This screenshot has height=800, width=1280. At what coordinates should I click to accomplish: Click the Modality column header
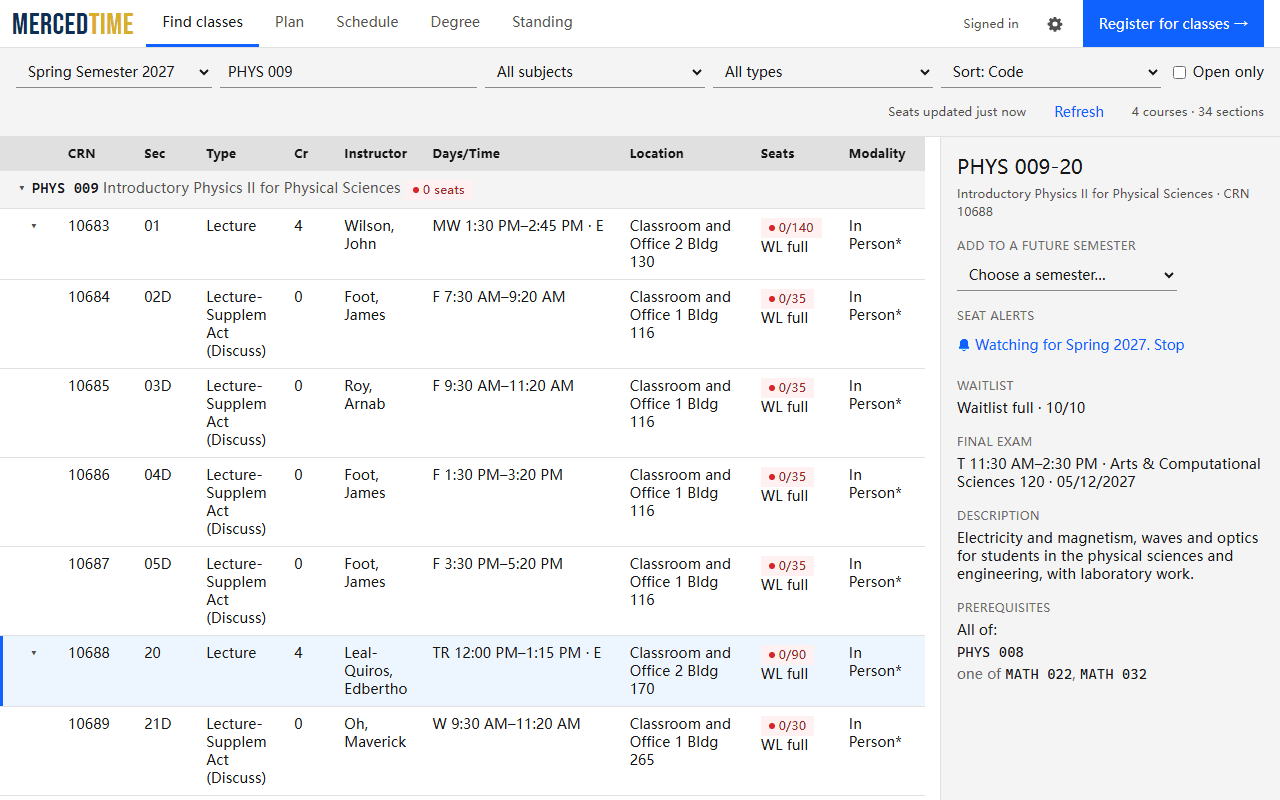point(877,154)
